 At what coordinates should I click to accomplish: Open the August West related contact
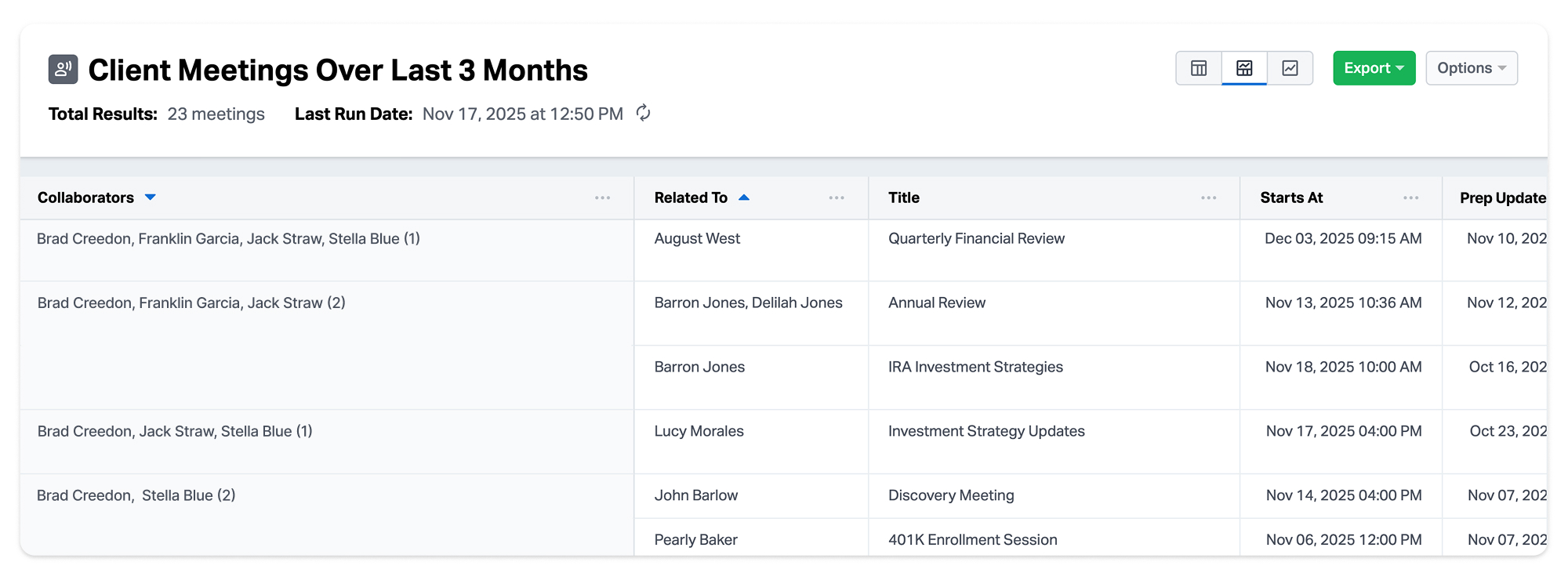pyautogui.click(x=697, y=239)
